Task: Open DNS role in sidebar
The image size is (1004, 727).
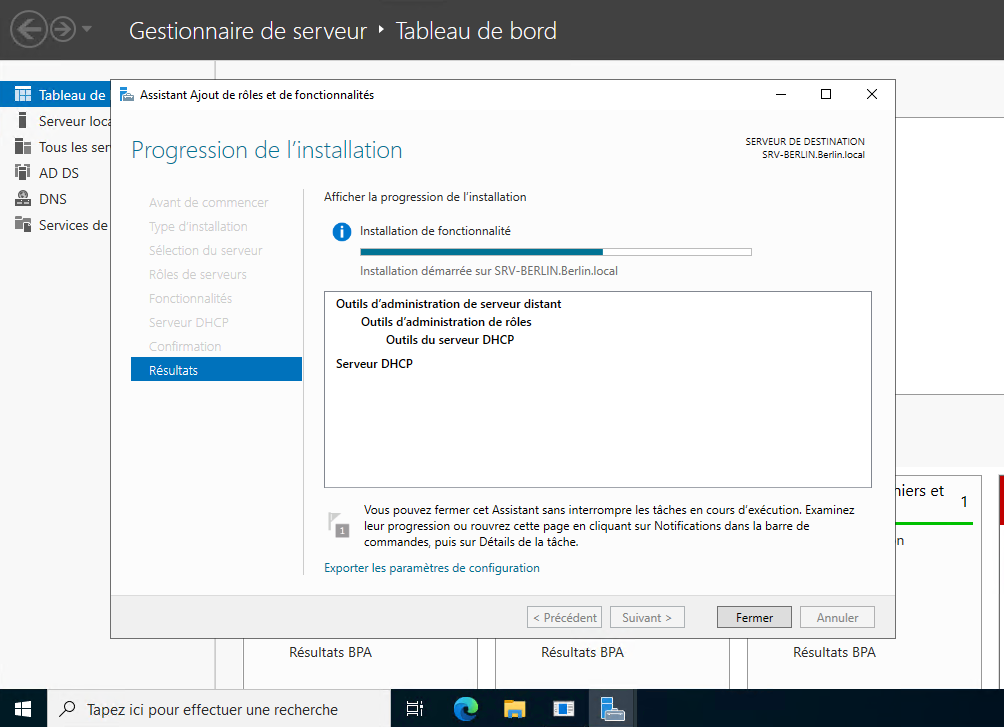Action: pyautogui.click(x=52, y=199)
